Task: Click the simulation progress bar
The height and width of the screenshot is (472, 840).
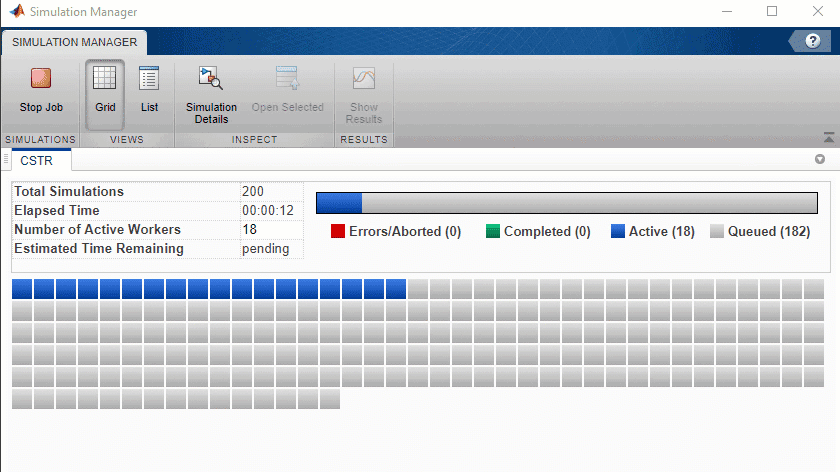Action: point(567,203)
